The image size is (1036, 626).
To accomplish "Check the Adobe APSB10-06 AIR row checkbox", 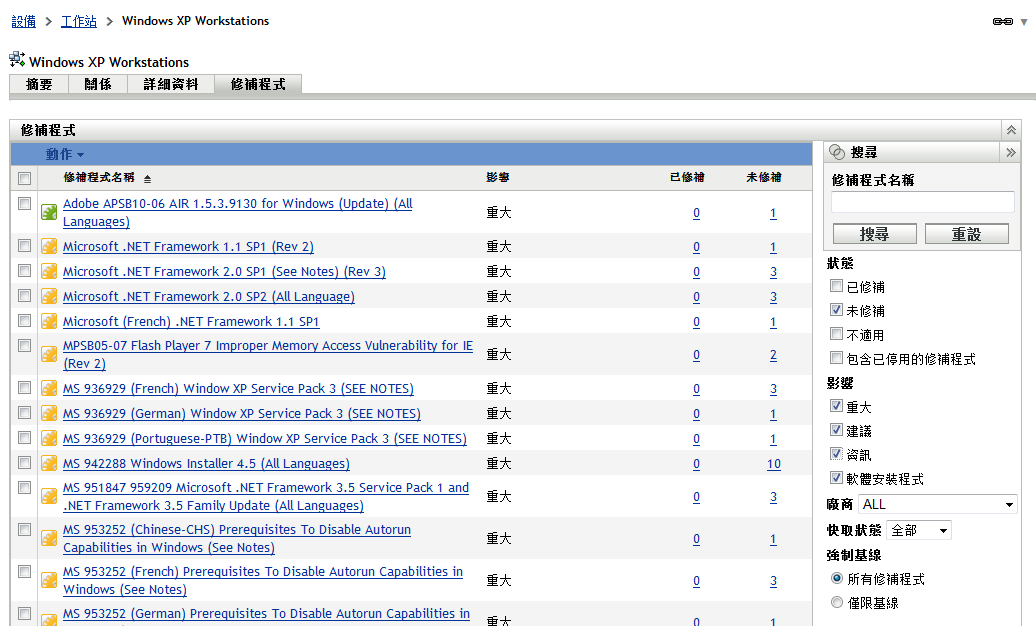I will (x=24, y=204).
